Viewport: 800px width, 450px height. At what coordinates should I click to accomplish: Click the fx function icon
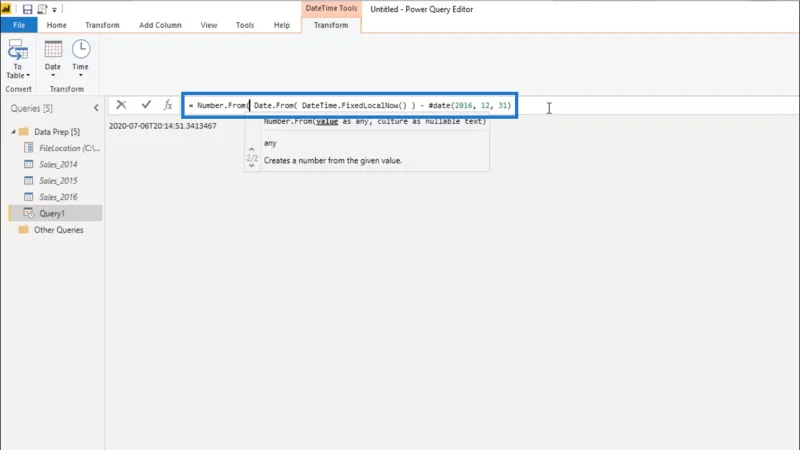tap(168, 105)
